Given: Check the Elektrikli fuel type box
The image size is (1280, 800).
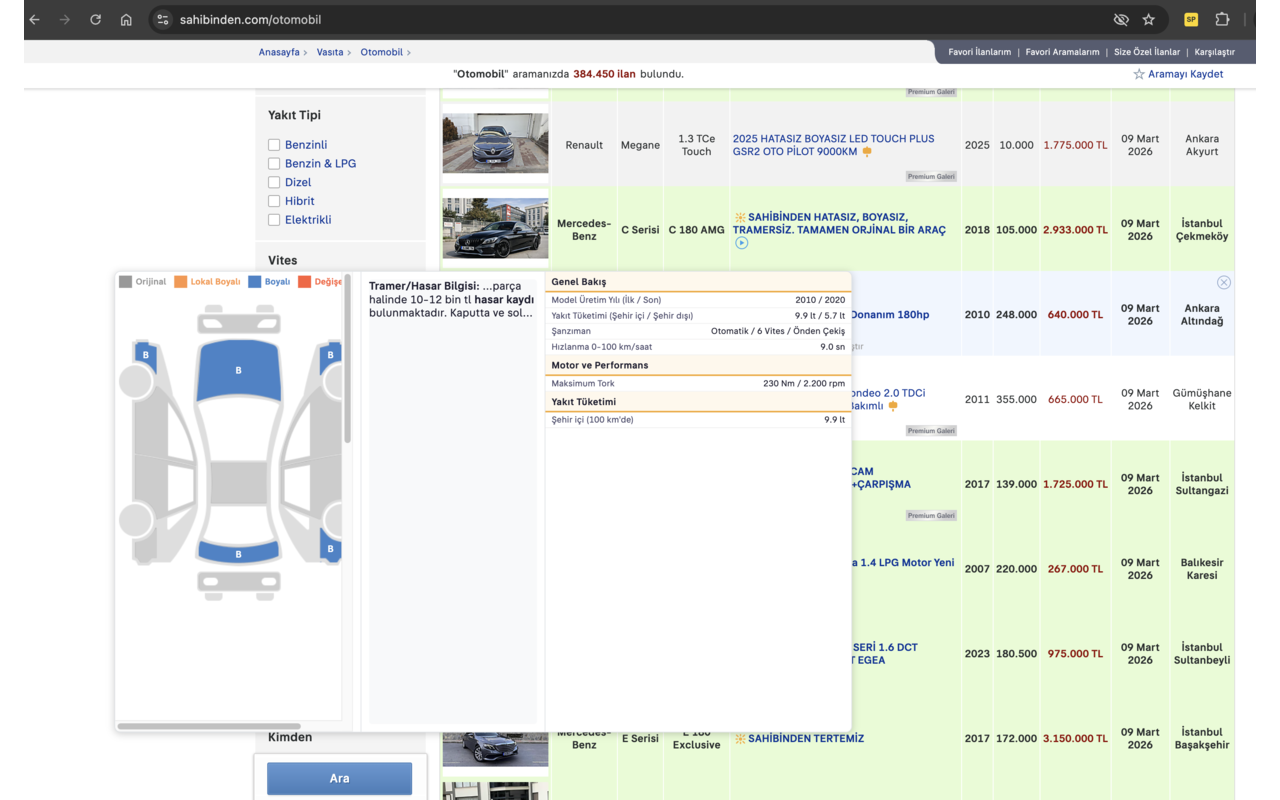Looking at the screenshot, I should point(274,220).
